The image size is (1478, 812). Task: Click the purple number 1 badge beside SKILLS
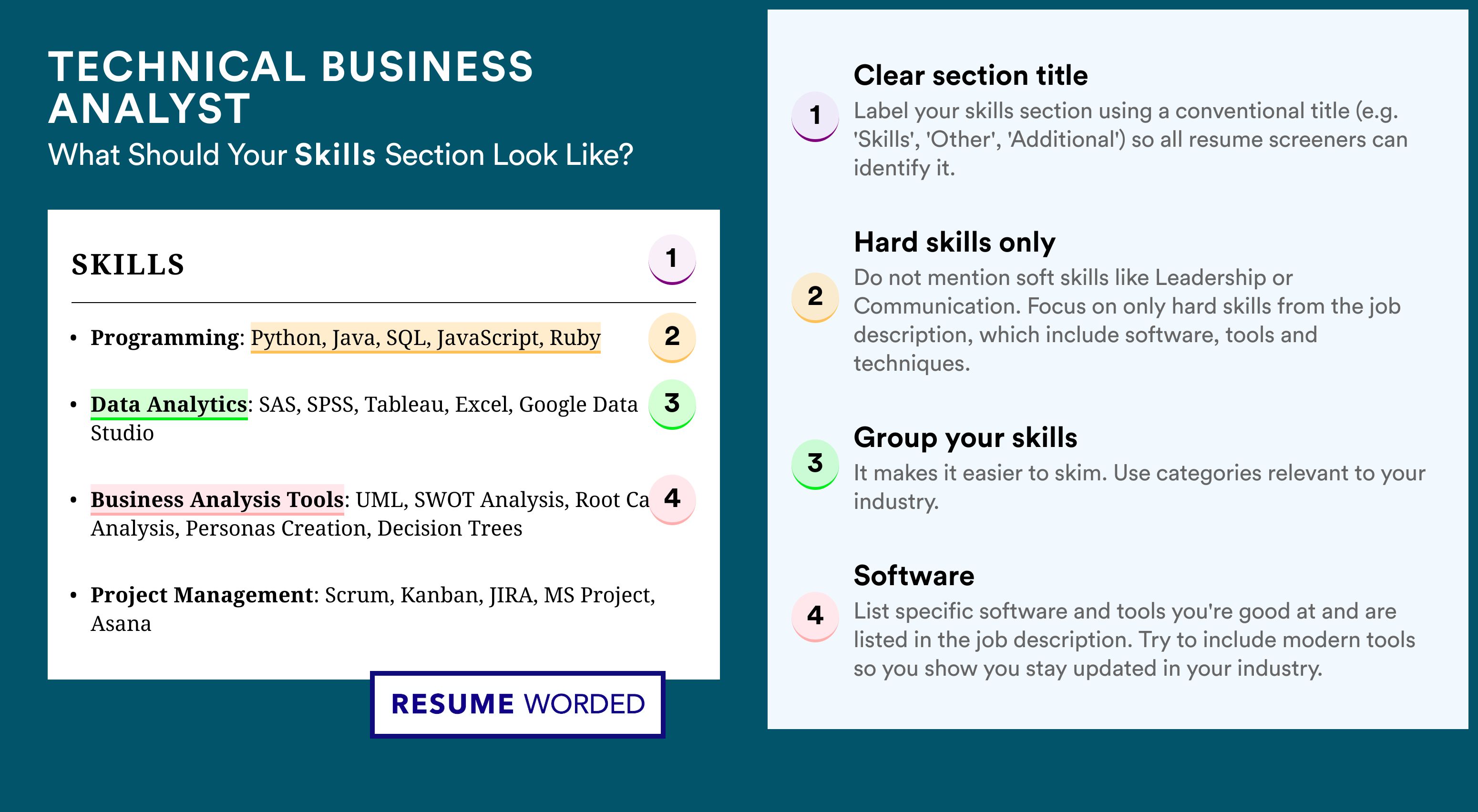tap(672, 259)
